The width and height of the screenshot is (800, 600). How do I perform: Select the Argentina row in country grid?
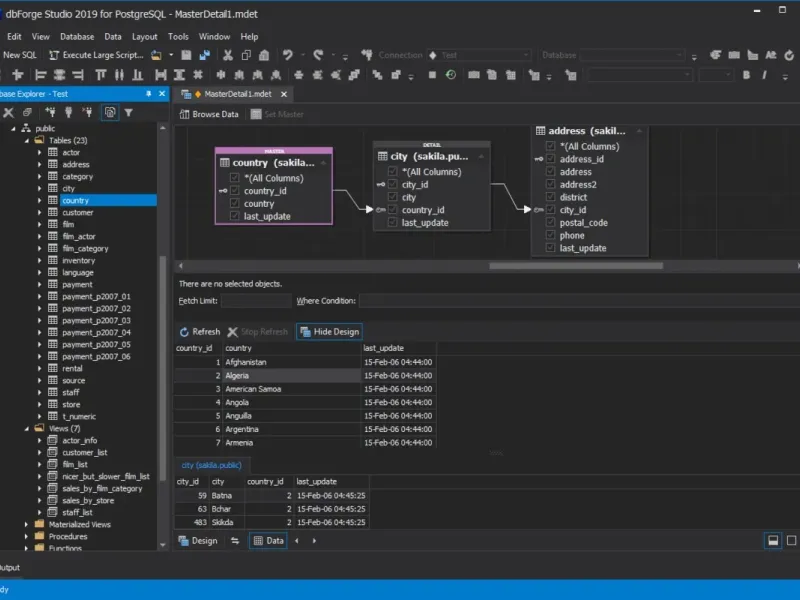(305, 429)
